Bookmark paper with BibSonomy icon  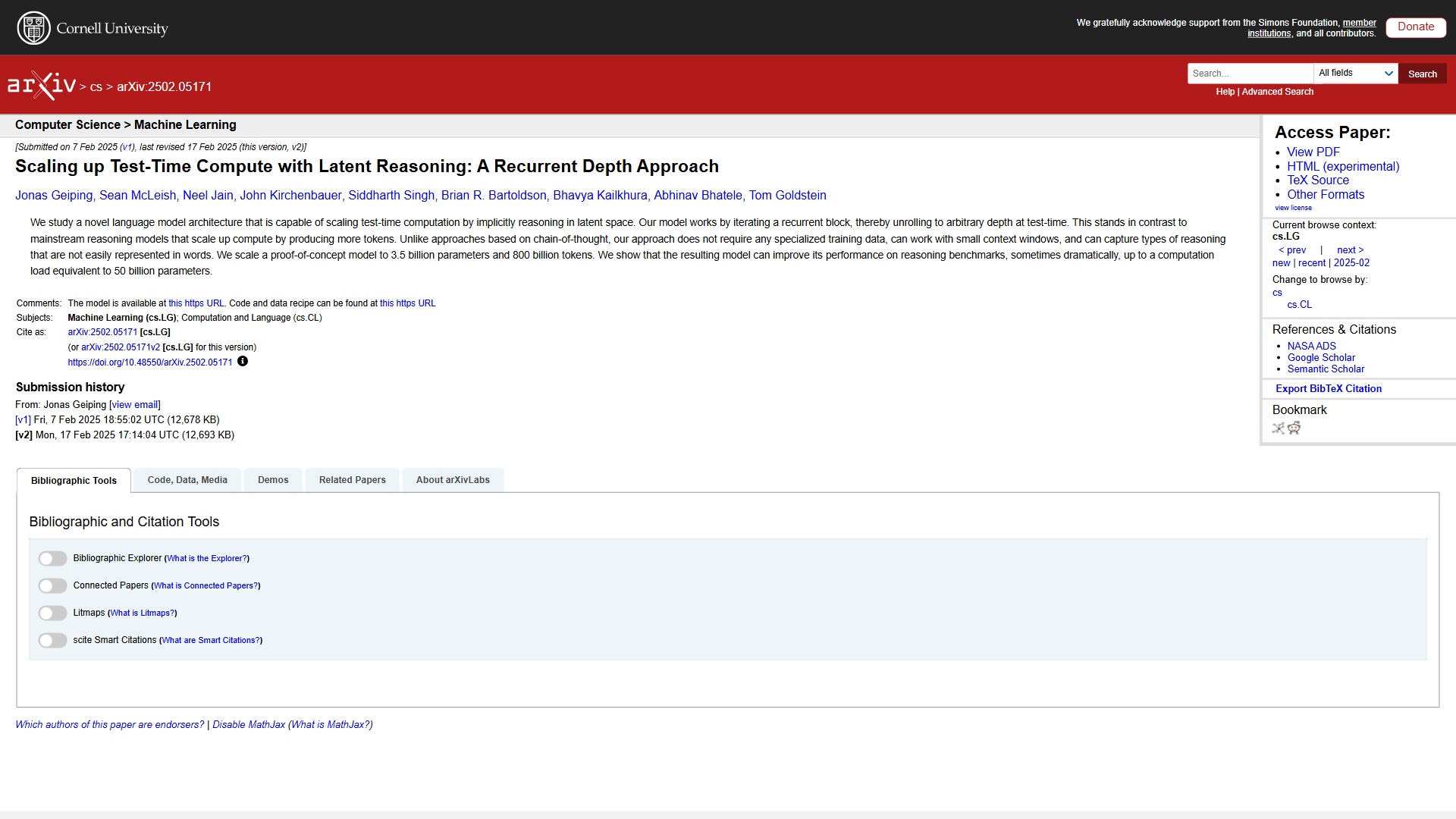click(x=1279, y=428)
